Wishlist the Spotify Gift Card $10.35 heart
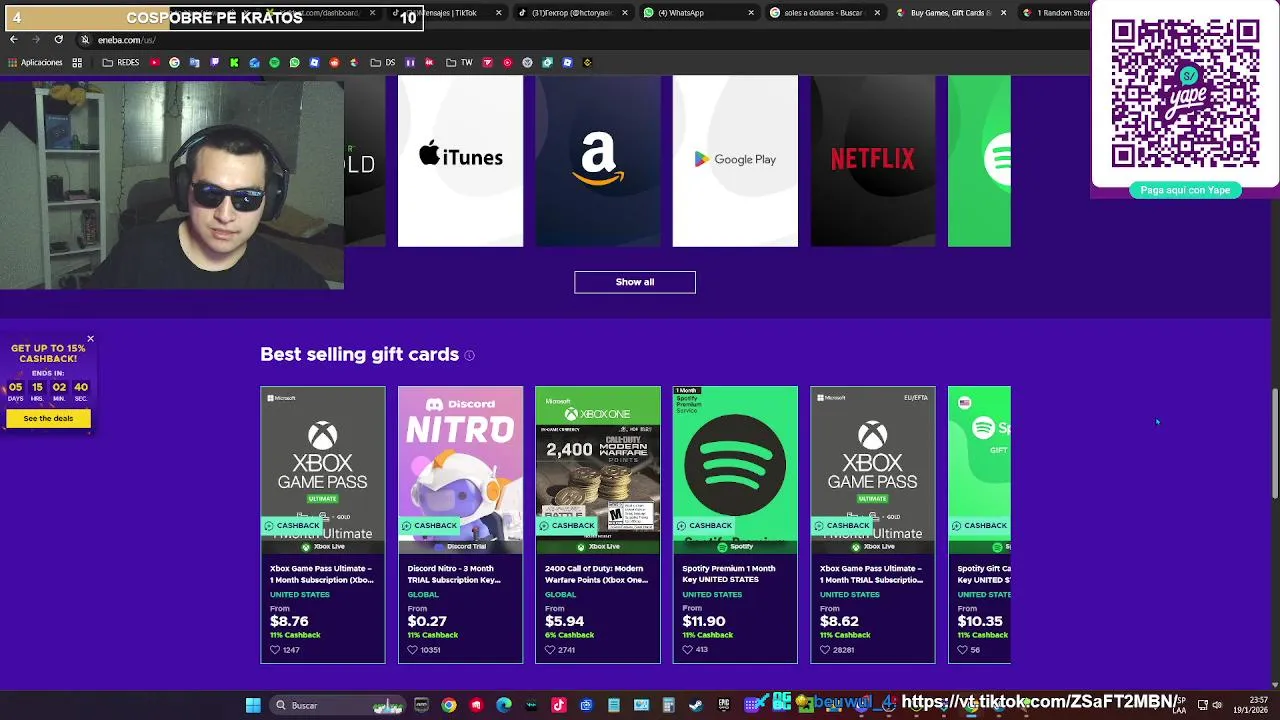Image resolution: width=1280 pixels, height=720 pixels. [962, 650]
